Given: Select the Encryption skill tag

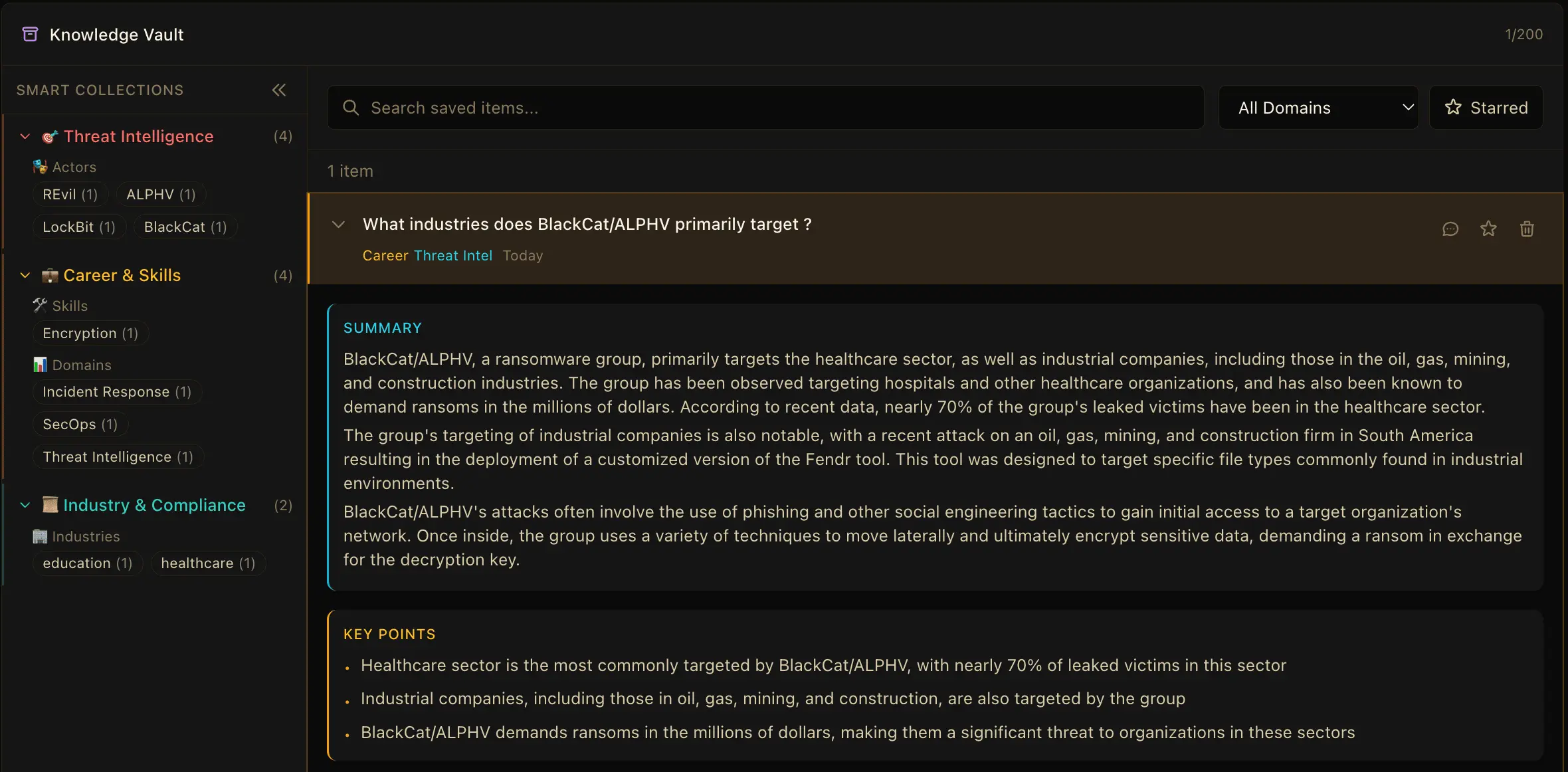Looking at the screenshot, I should coord(90,334).
